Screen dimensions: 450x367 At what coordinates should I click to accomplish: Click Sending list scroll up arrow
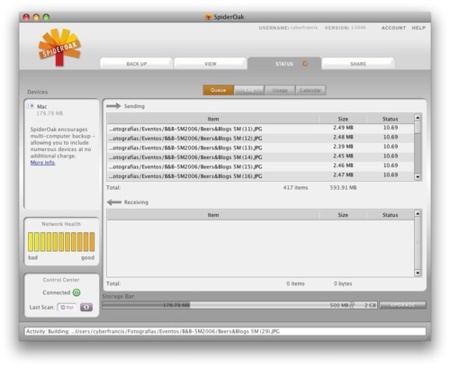tap(417, 117)
